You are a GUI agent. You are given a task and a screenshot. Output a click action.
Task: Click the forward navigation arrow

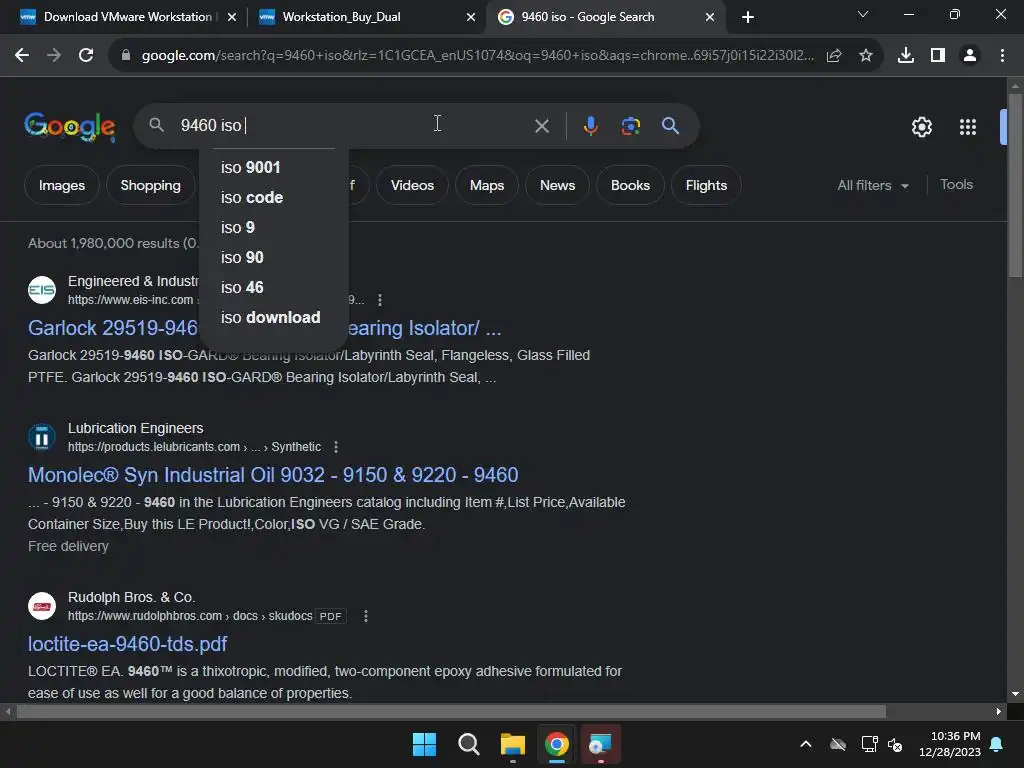(x=54, y=56)
